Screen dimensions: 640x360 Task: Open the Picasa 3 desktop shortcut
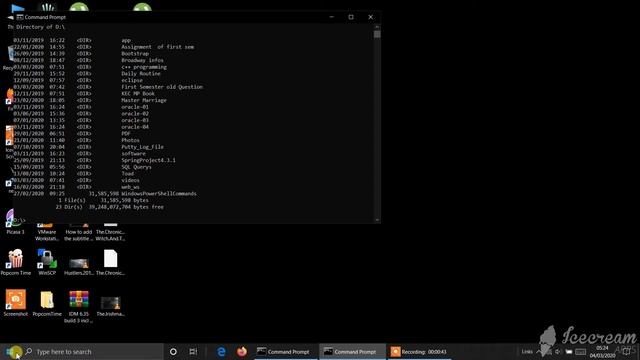(x=15, y=222)
